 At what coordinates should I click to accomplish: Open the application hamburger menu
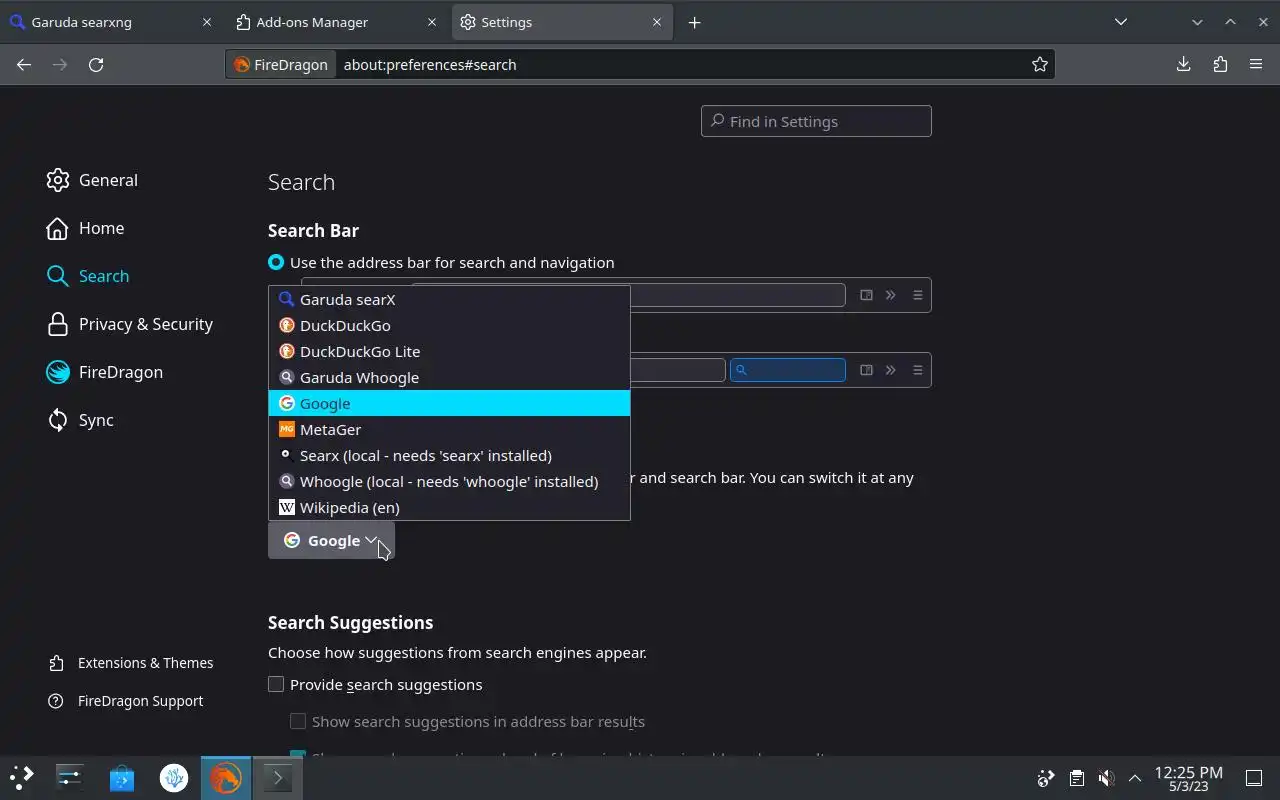pyautogui.click(x=1256, y=64)
